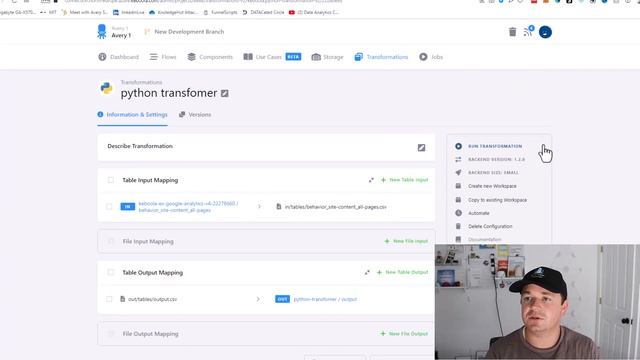Click the Transformations breadcrumb
This screenshot has width=640, height=360.
coord(141,82)
